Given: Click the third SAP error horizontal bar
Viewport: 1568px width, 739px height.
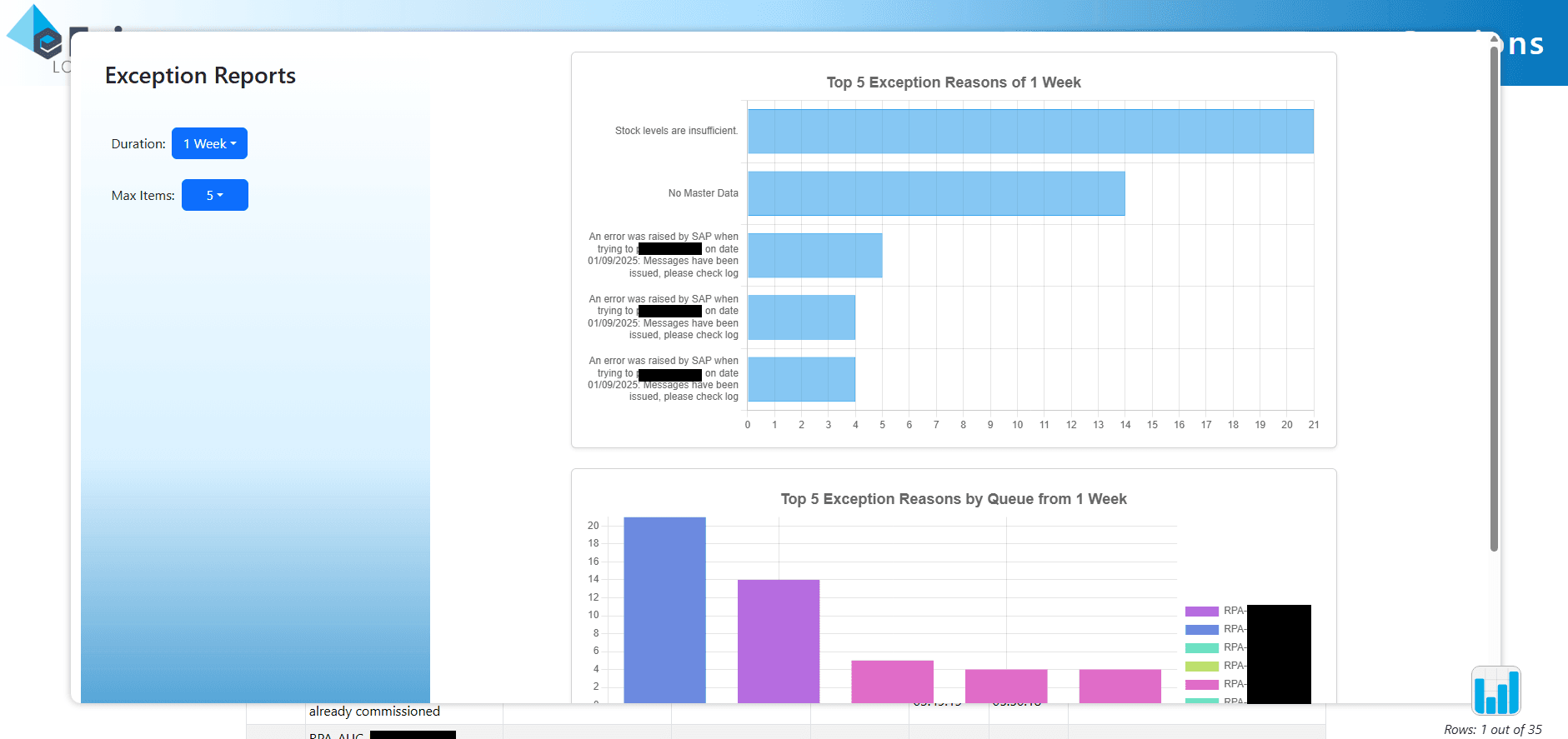Looking at the screenshot, I should pyautogui.click(x=814, y=256).
